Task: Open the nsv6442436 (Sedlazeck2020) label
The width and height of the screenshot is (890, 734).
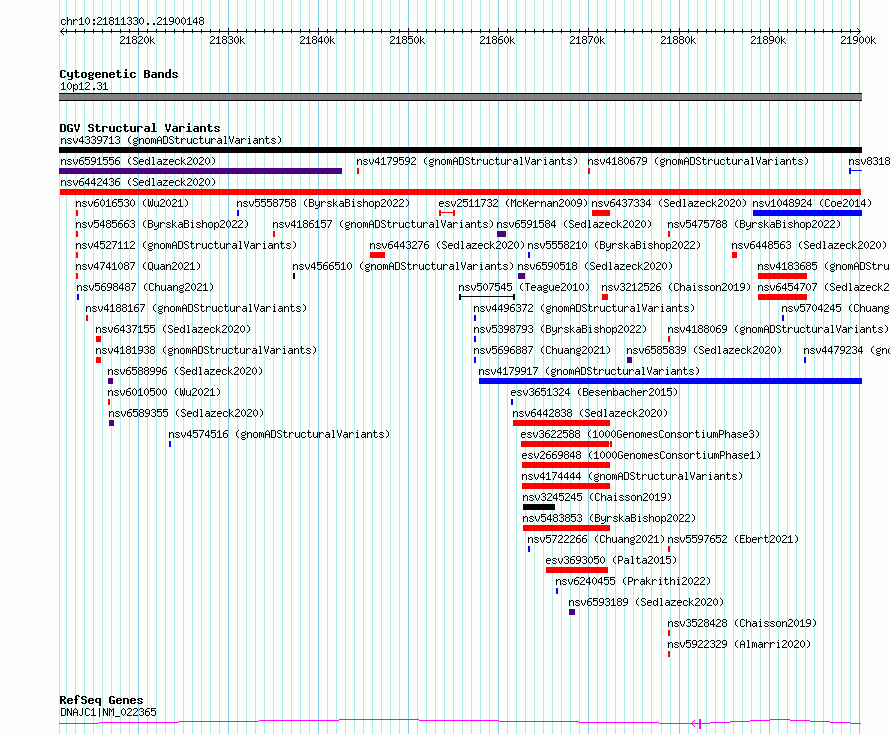Action: pyautogui.click(x=138, y=182)
